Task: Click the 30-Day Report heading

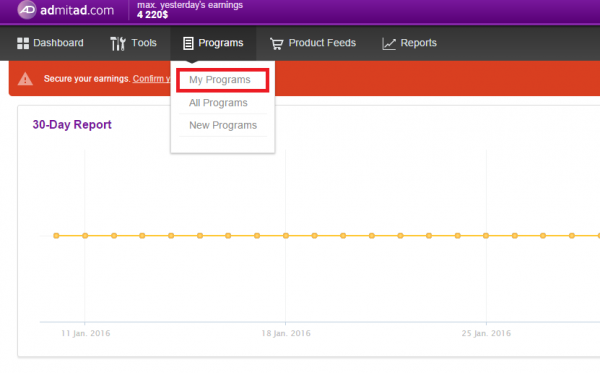Action: click(72, 125)
